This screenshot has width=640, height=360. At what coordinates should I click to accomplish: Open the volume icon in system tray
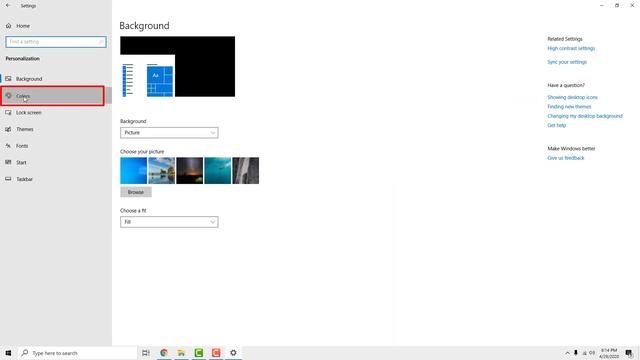coord(592,353)
